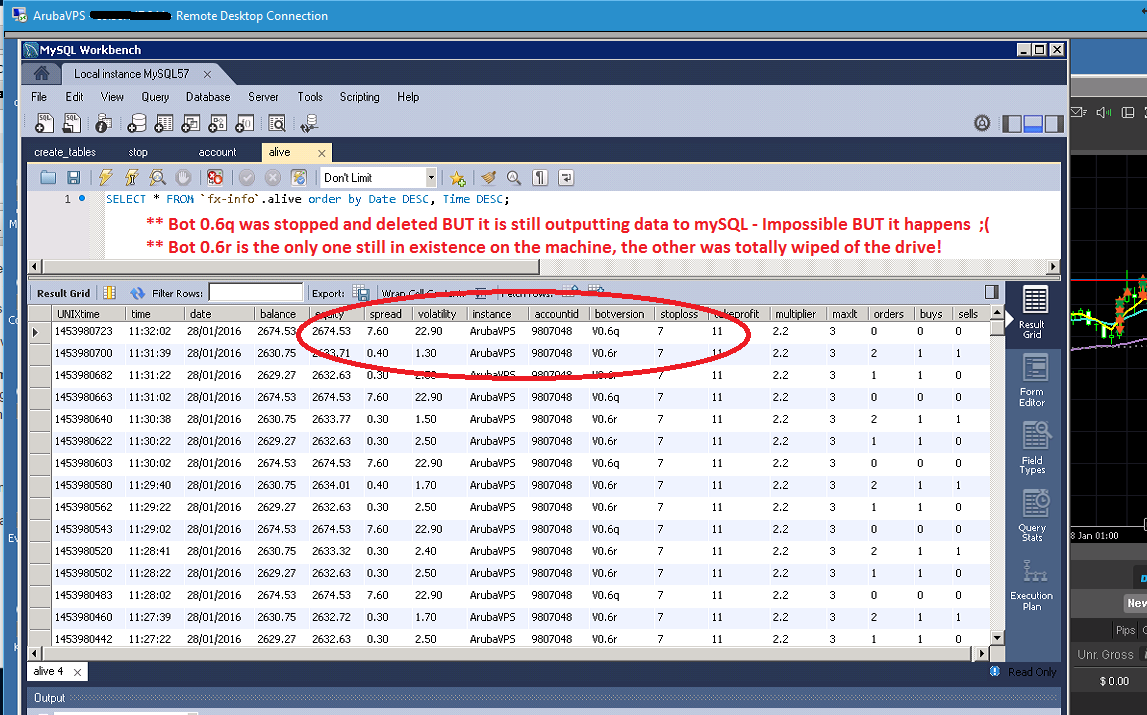Image resolution: width=1147 pixels, height=715 pixels.
Task: Click the sound icon in trading window
Action: (1104, 112)
